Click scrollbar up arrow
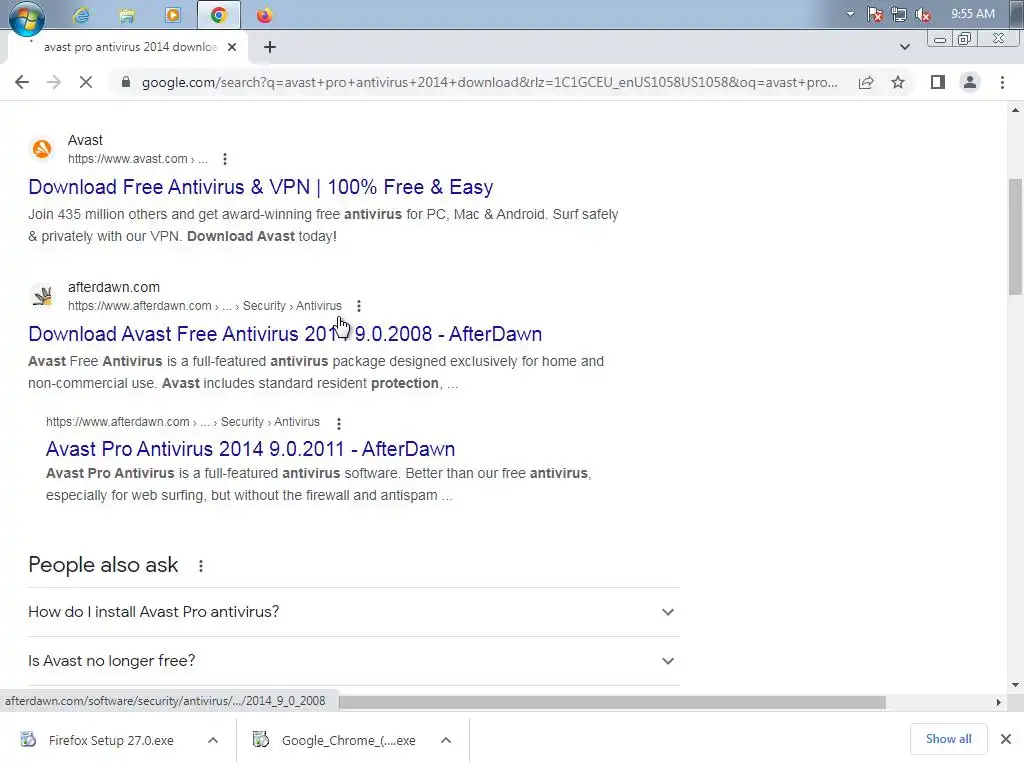 tap(1016, 110)
